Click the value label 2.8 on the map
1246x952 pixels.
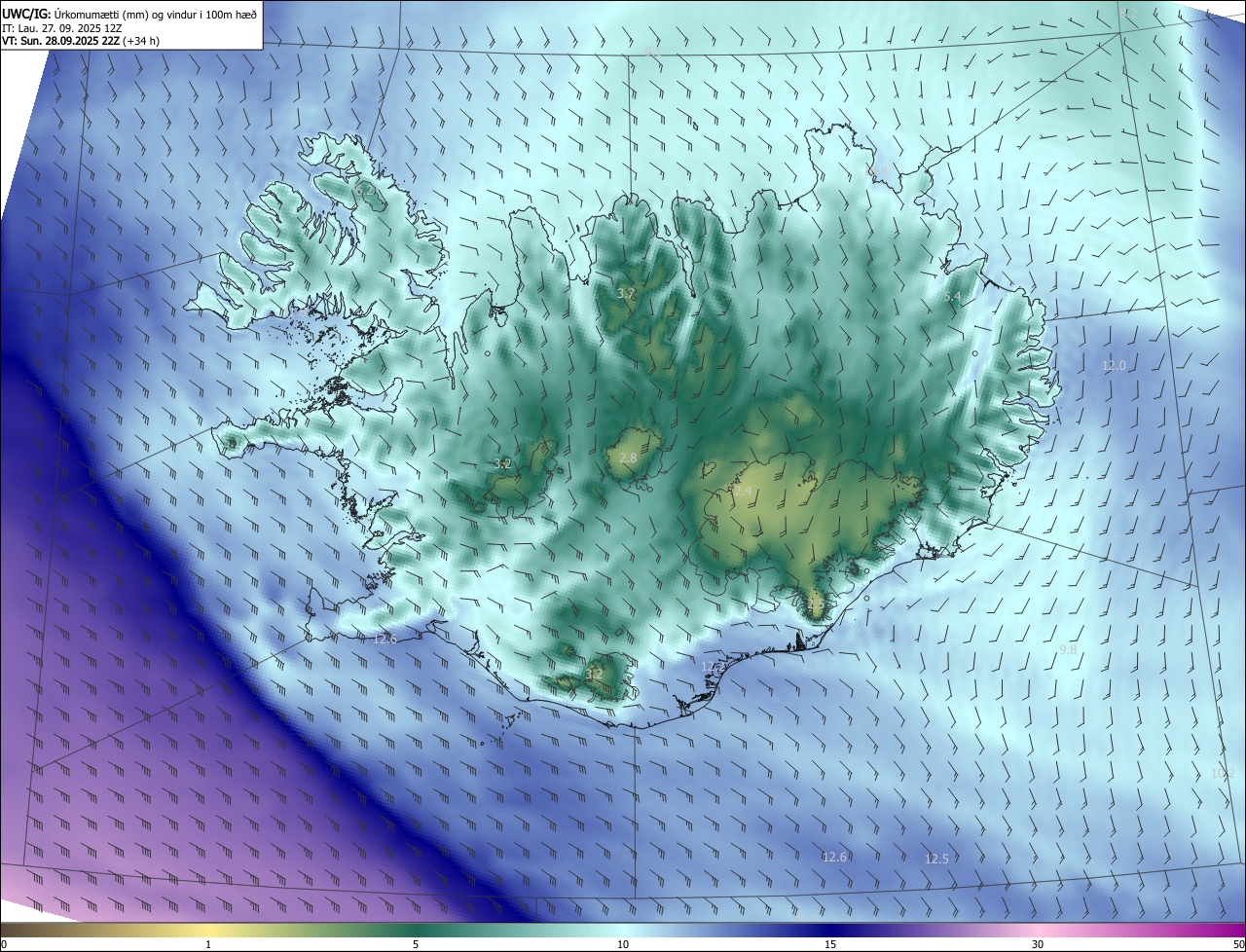(628, 458)
